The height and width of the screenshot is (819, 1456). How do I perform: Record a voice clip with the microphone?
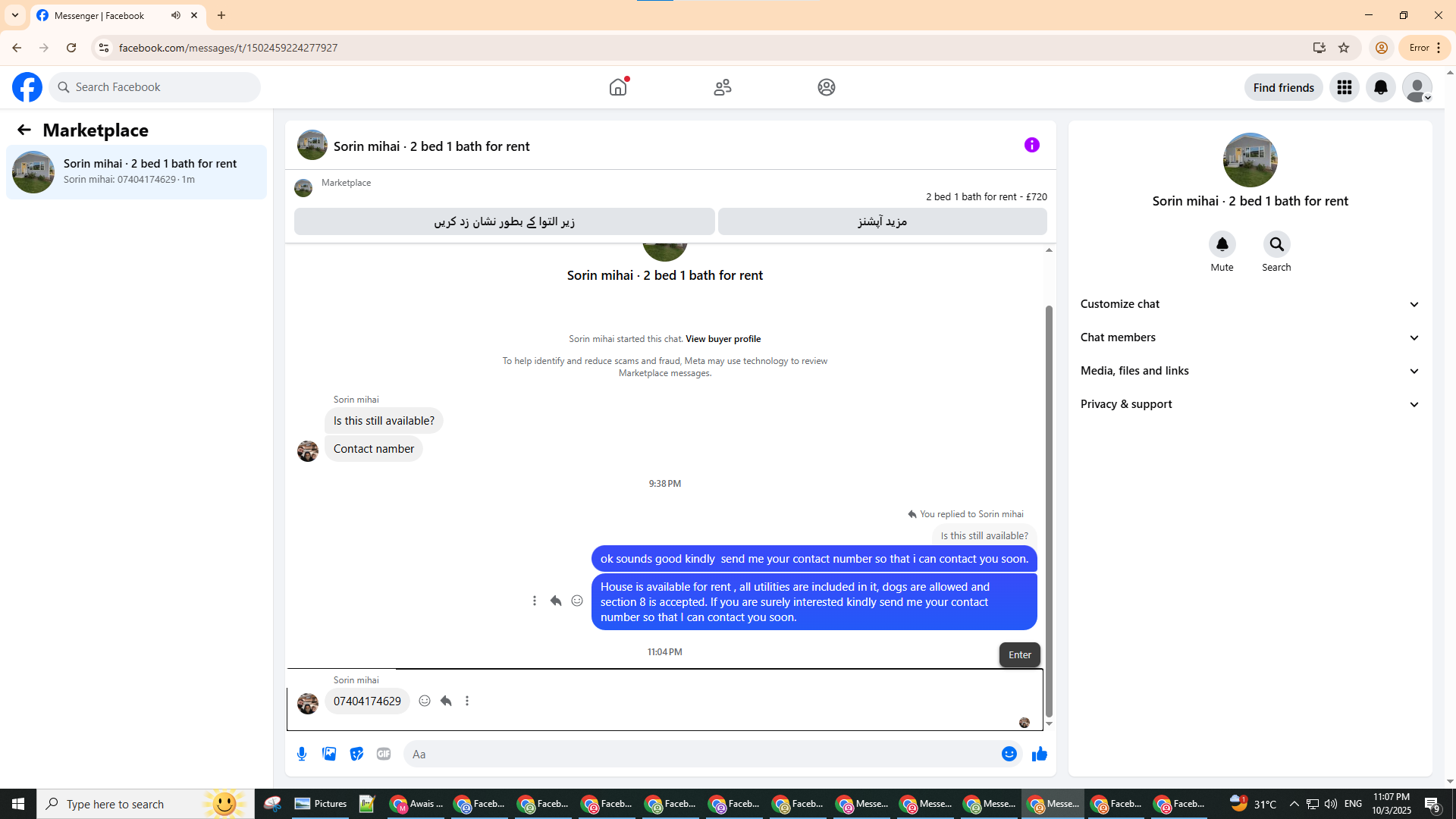pos(302,754)
